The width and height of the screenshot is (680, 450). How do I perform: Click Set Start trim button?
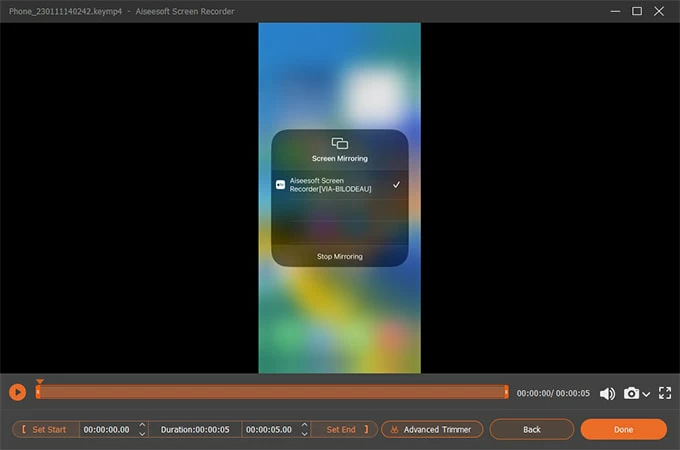45,429
